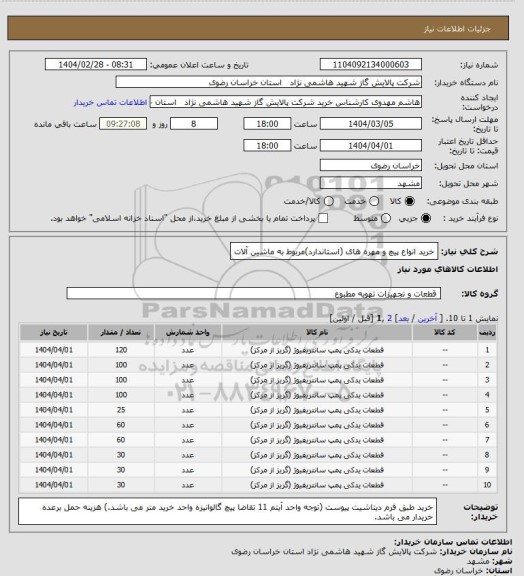Click the تعداد / مقدار column header
524x576 pixels.
point(121,332)
